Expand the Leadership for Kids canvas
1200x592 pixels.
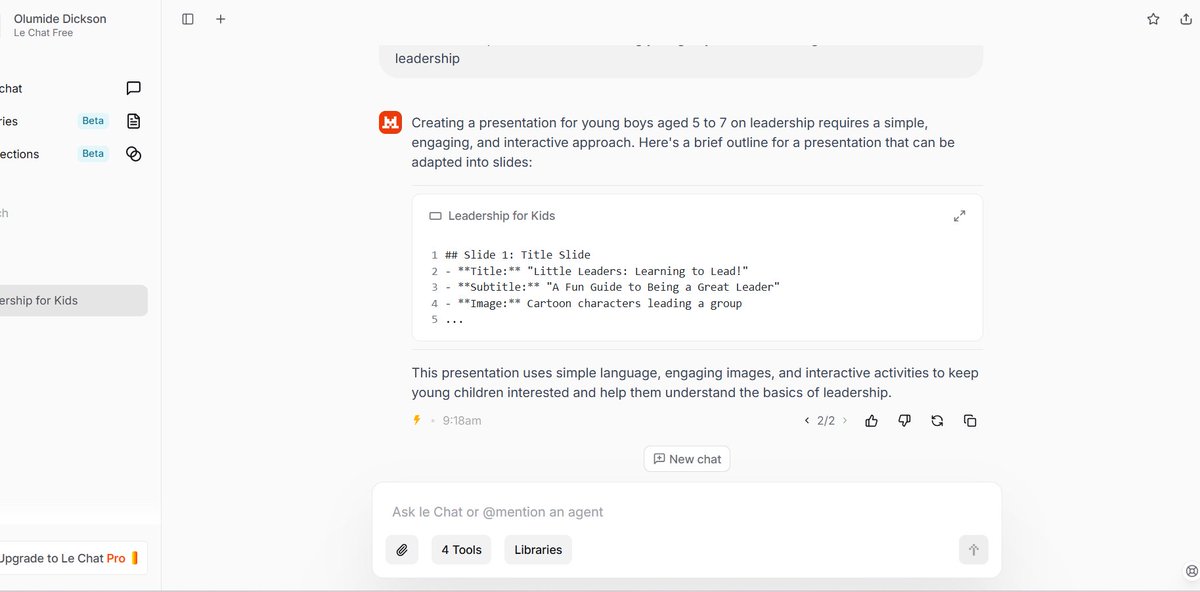[959, 216]
